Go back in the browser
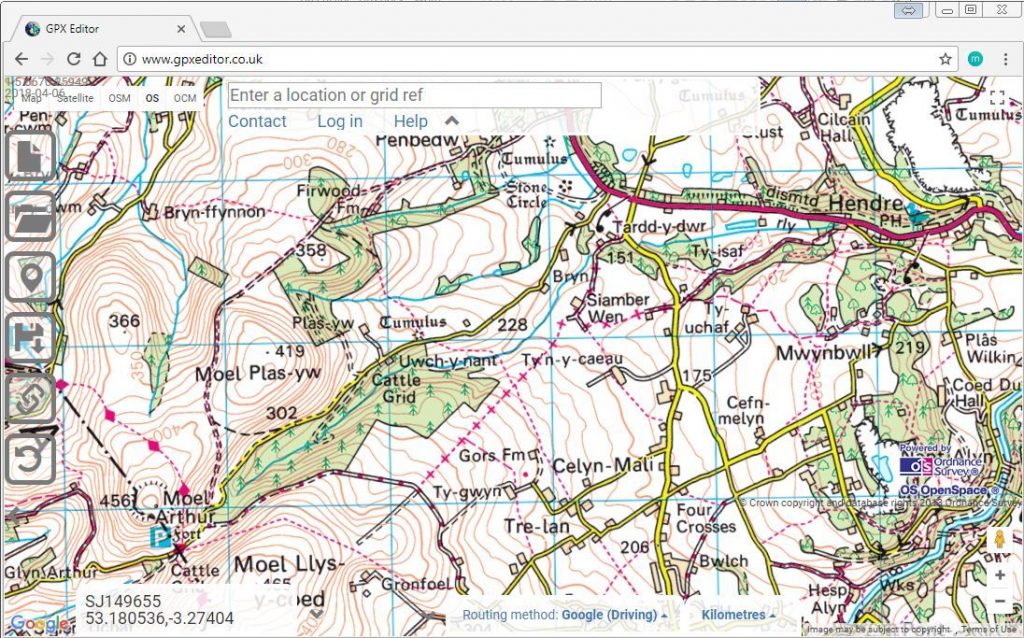Image resolution: width=1024 pixels, height=638 pixels. (x=22, y=59)
